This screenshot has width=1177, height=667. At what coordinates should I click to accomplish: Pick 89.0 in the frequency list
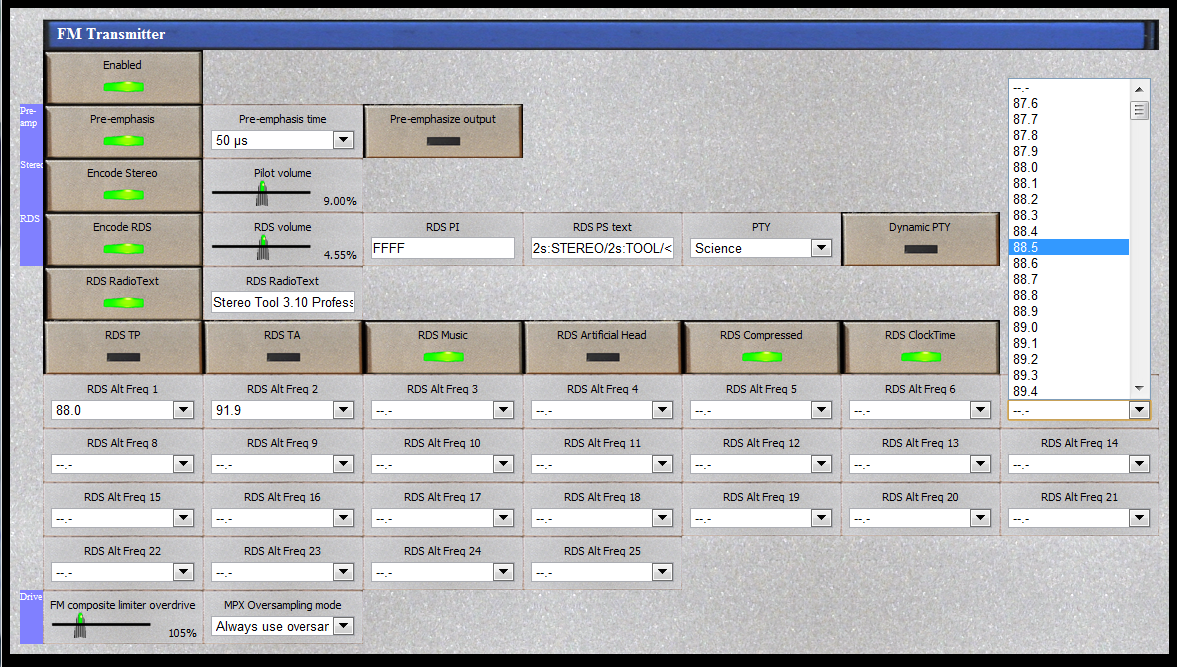pyautogui.click(x=1069, y=328)
